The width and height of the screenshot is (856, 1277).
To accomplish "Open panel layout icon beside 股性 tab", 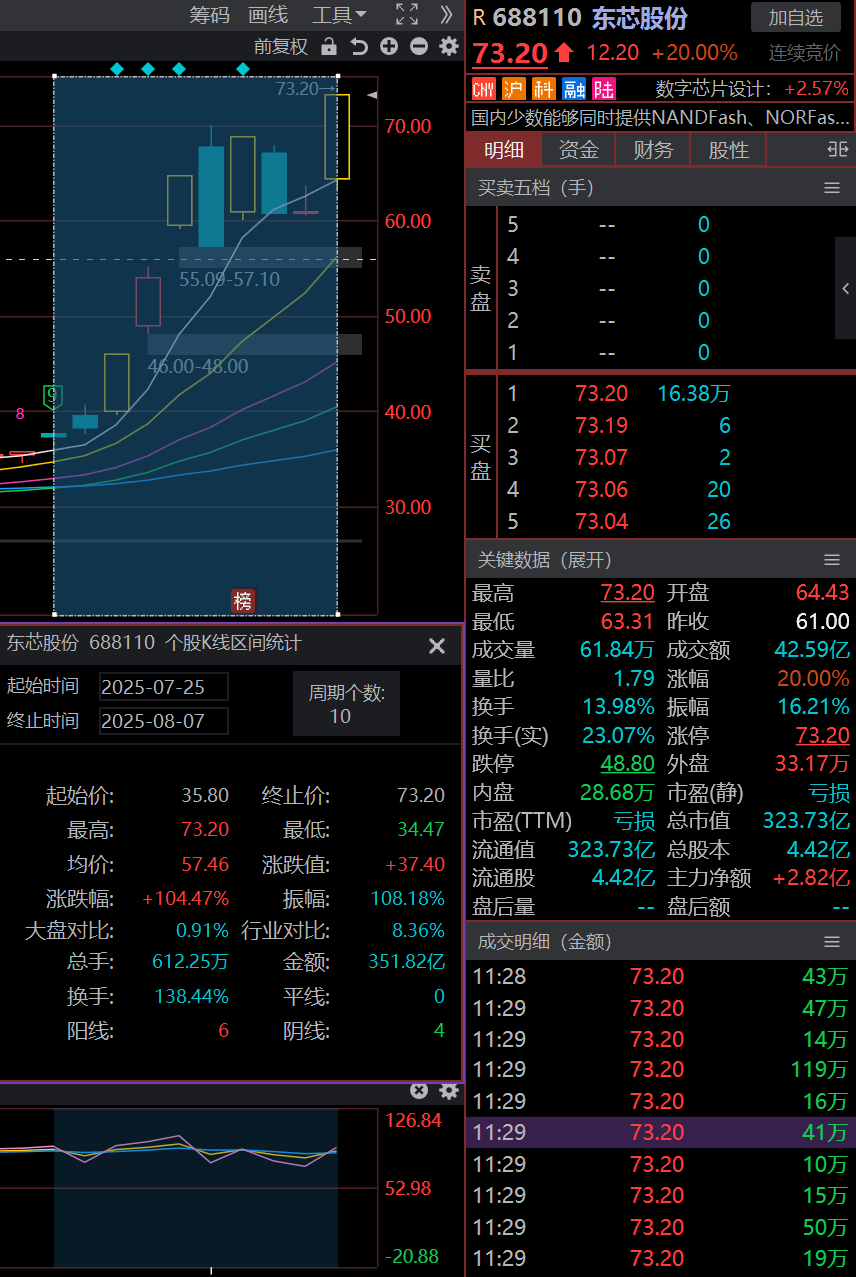I will [x=838, y=150].
